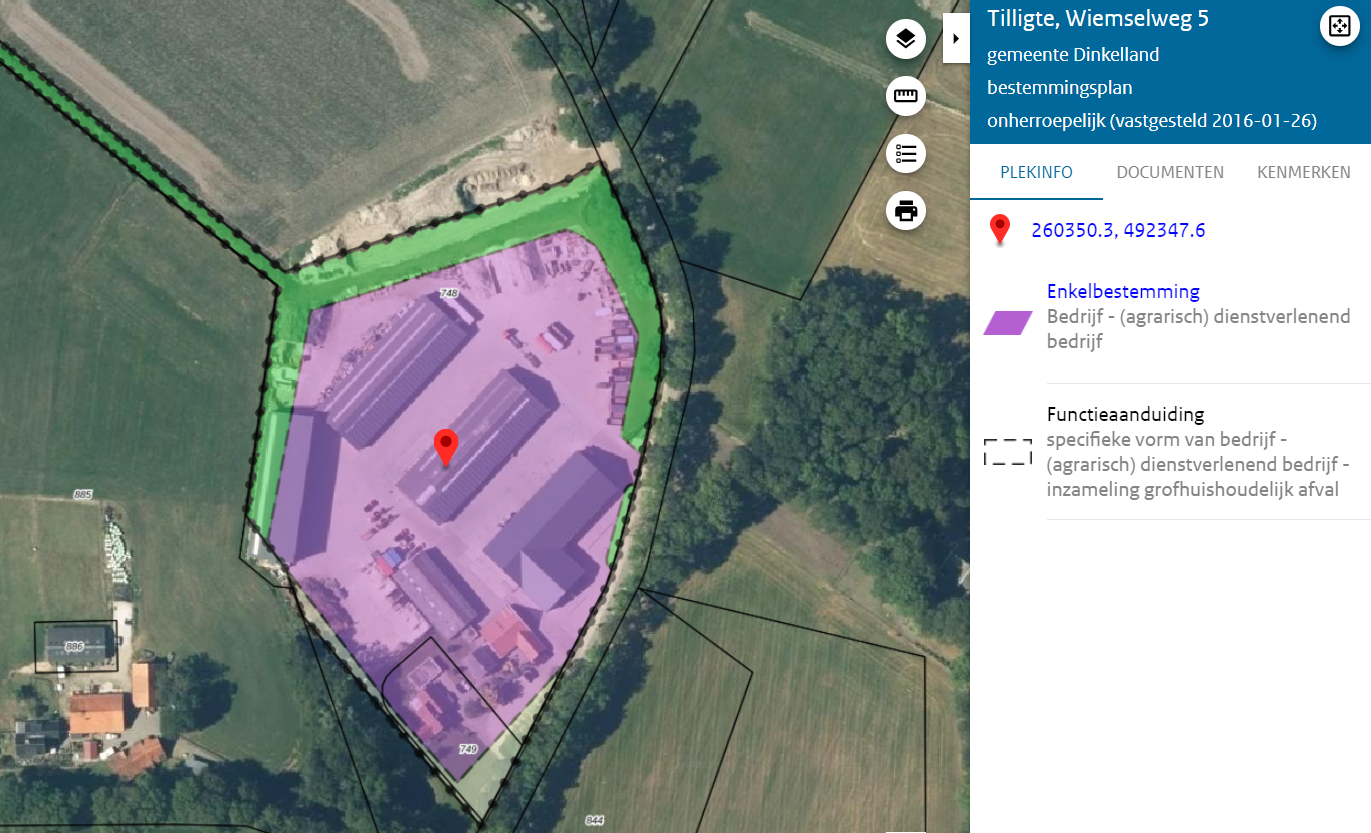Click parcel label 749 on map

point(467,749)
